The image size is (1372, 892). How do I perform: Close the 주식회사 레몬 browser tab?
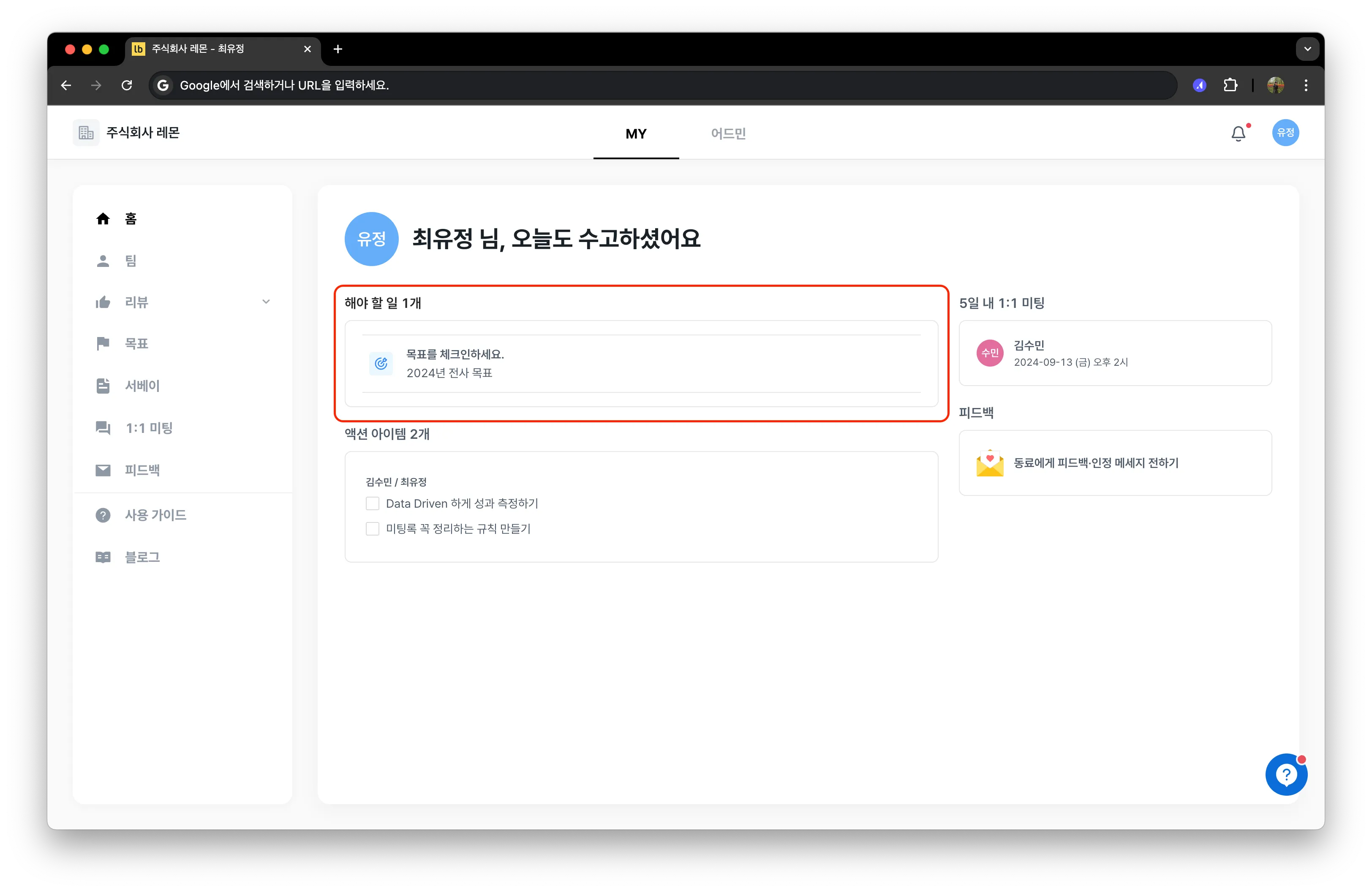pyautogui.click(x=307, y=49)
